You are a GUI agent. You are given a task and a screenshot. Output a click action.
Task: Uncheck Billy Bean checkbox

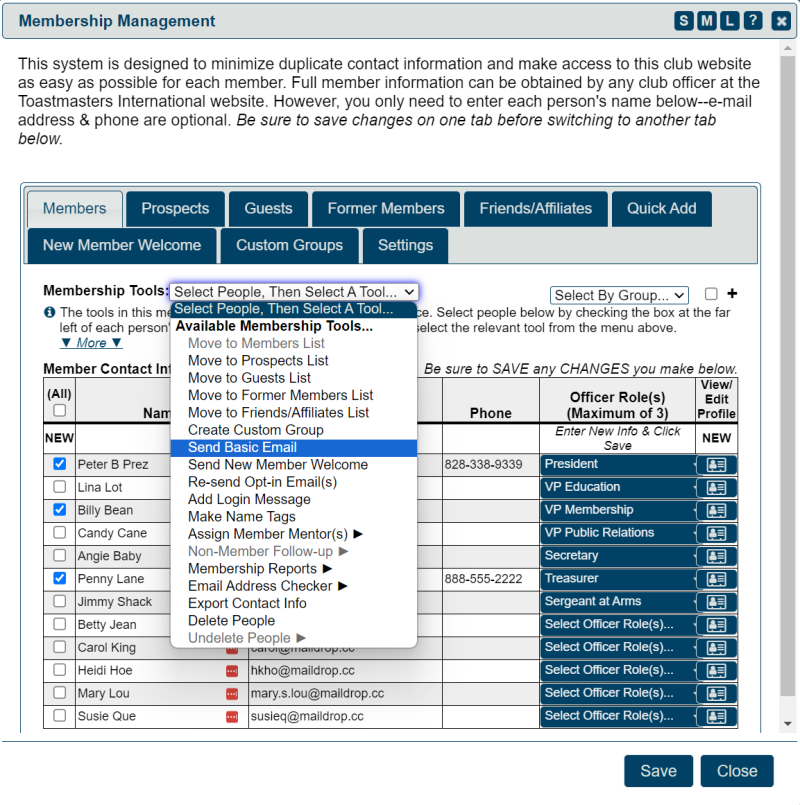coord(60,509)
